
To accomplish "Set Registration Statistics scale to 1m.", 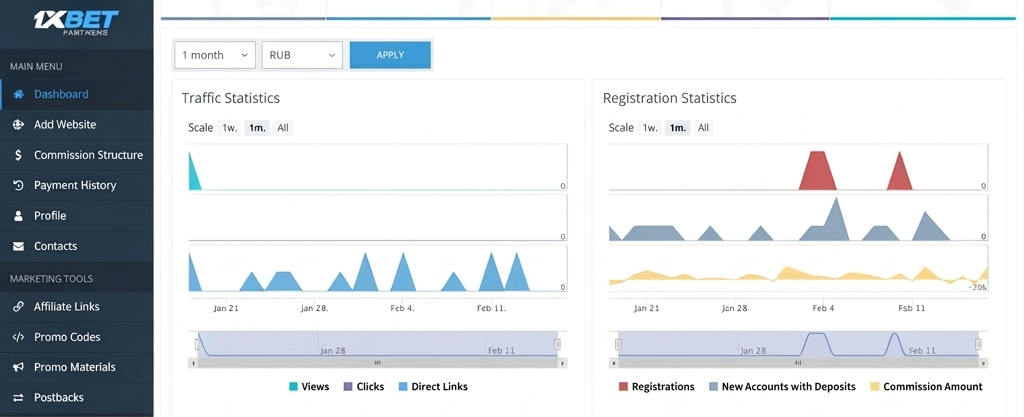I will point(678,128).
